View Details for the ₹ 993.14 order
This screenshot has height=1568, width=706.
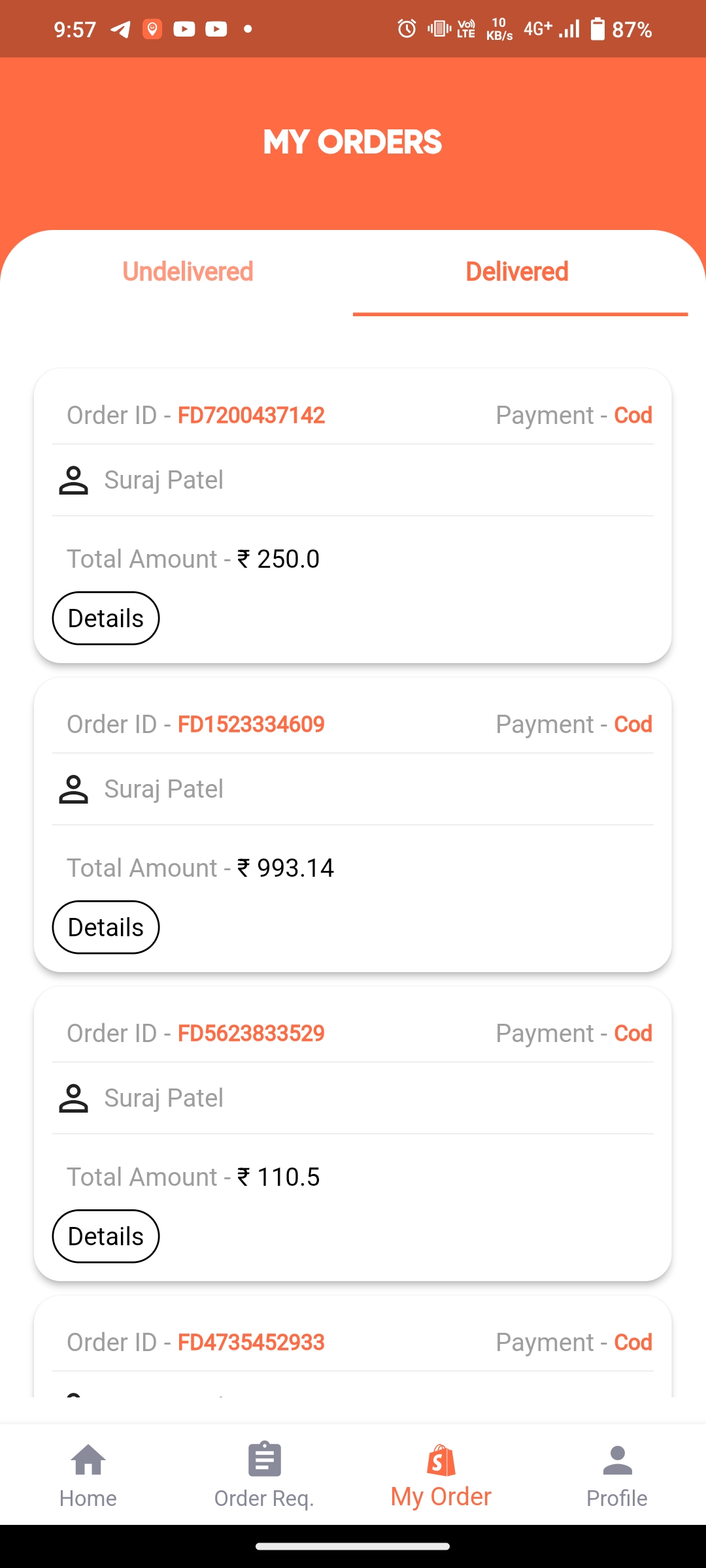tap(106, 927)
